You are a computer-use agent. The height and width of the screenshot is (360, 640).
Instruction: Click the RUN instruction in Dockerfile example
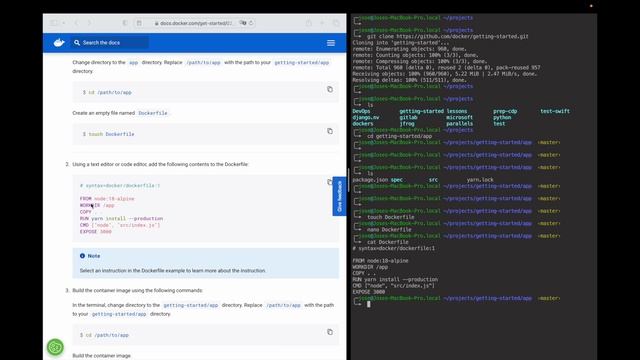pyautogui.click(x=84, y=218)
